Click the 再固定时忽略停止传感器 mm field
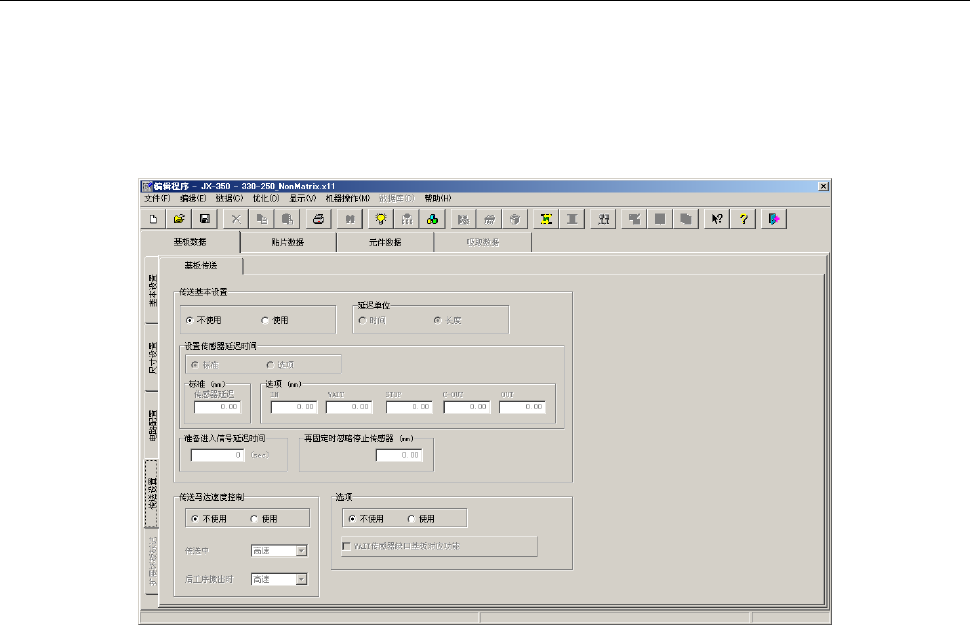This screenshot has width=970, height=625. [x=399, y=455]
